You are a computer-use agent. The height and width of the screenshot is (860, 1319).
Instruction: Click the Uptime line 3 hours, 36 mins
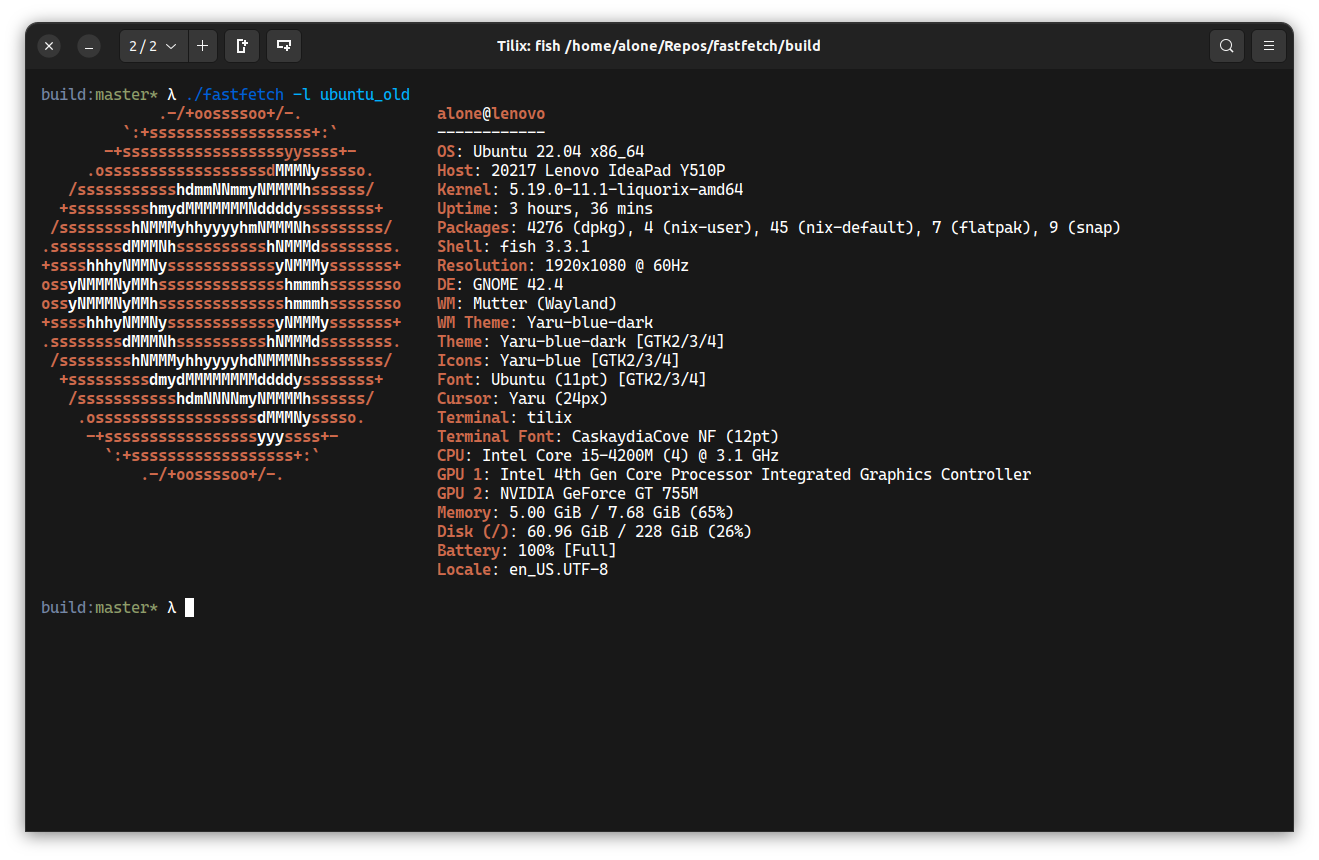(545, 209)
